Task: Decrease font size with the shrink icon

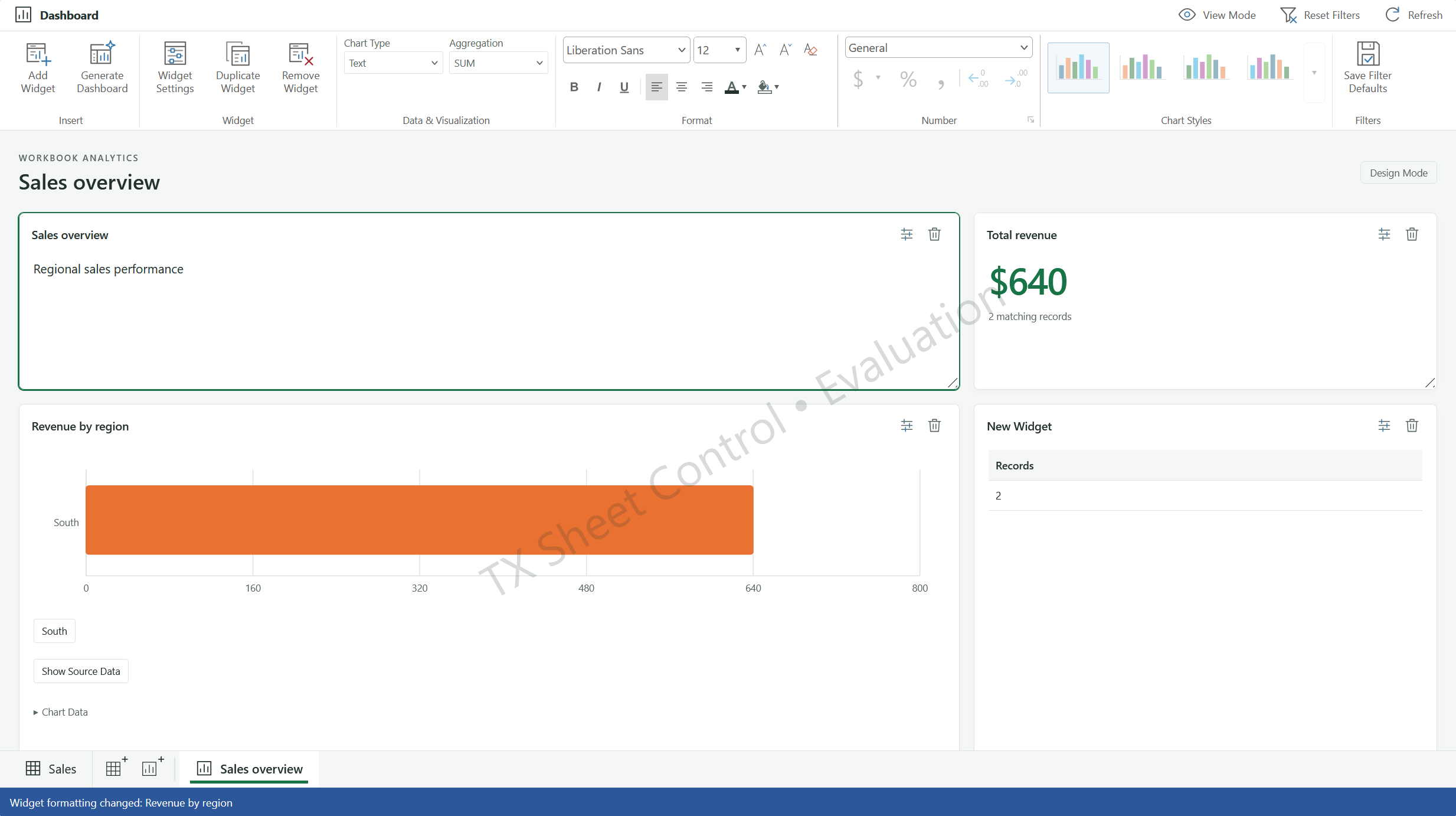Action: point(785,50)
